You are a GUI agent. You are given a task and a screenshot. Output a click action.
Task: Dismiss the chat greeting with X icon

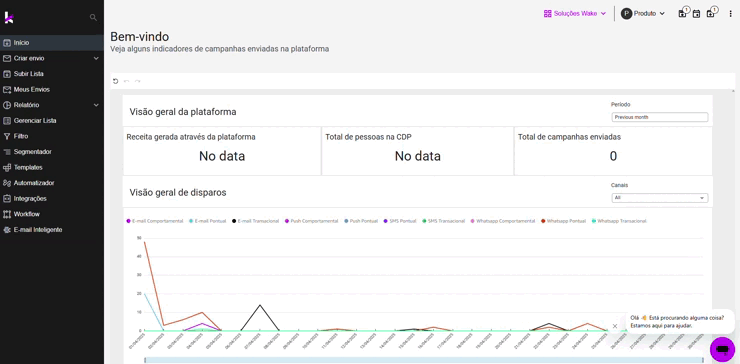click(614, 326)
